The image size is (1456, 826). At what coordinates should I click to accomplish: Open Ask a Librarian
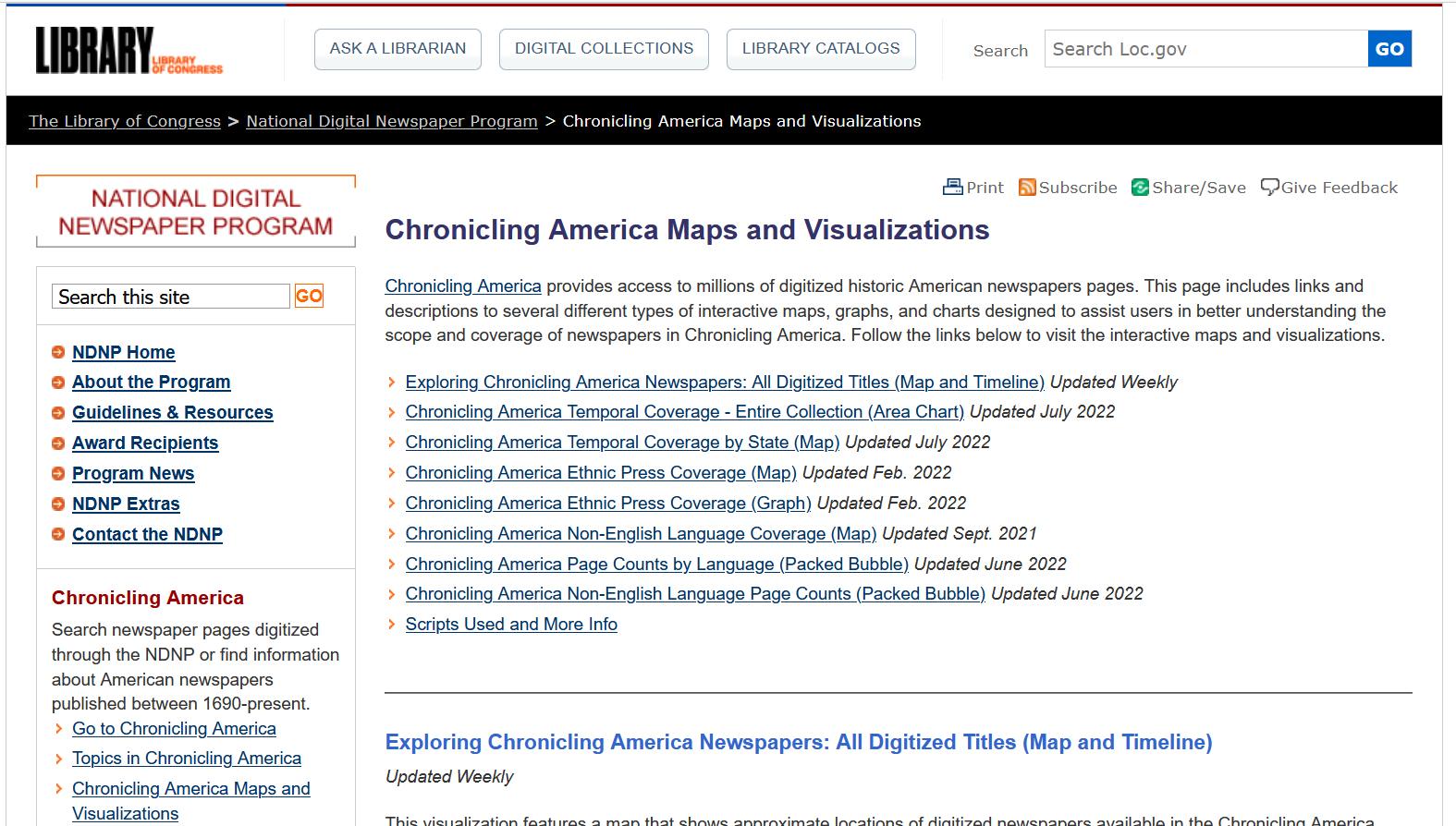click(x=398, y=49)
